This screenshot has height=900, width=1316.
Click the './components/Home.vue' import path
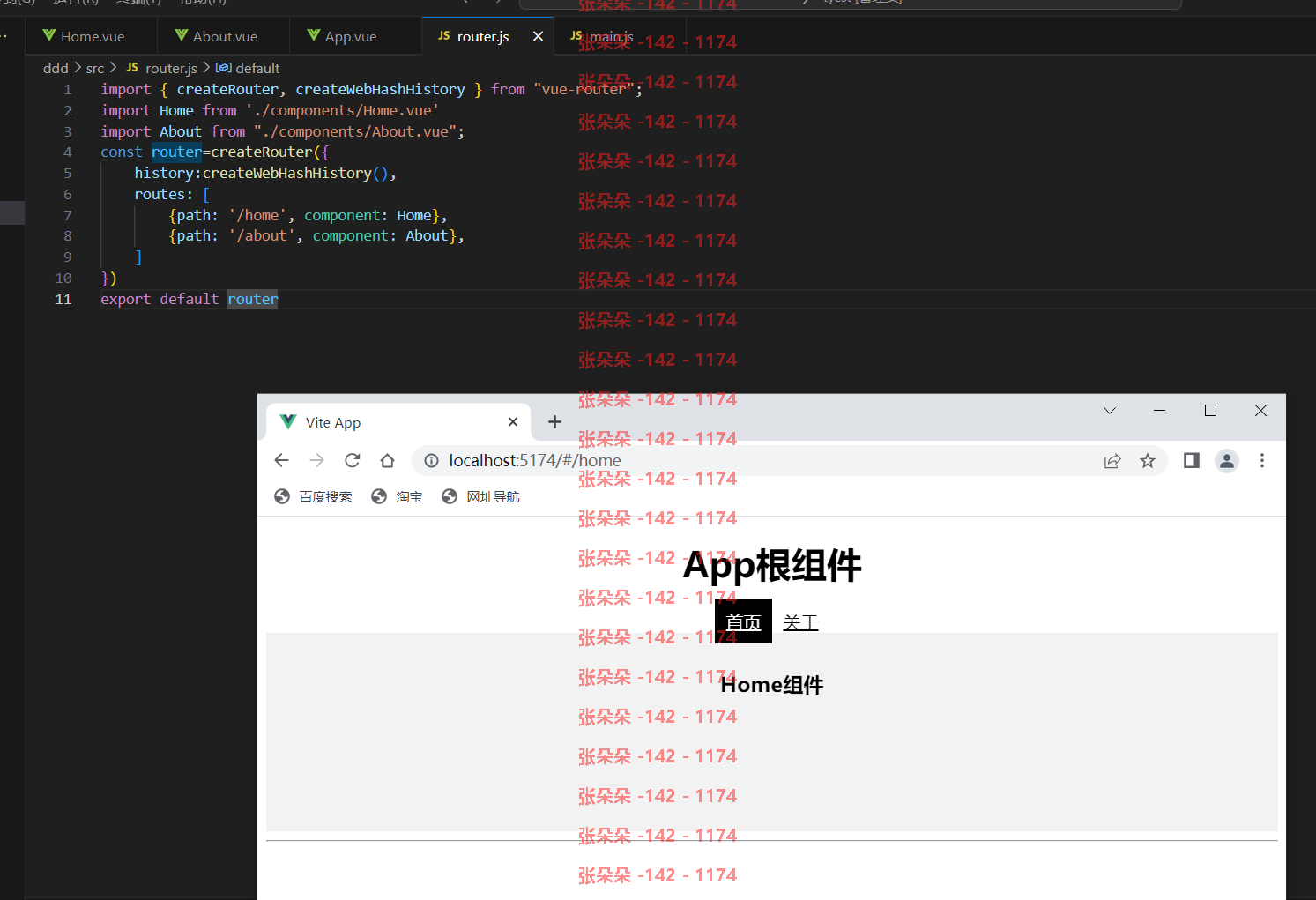tap(342, 110)
